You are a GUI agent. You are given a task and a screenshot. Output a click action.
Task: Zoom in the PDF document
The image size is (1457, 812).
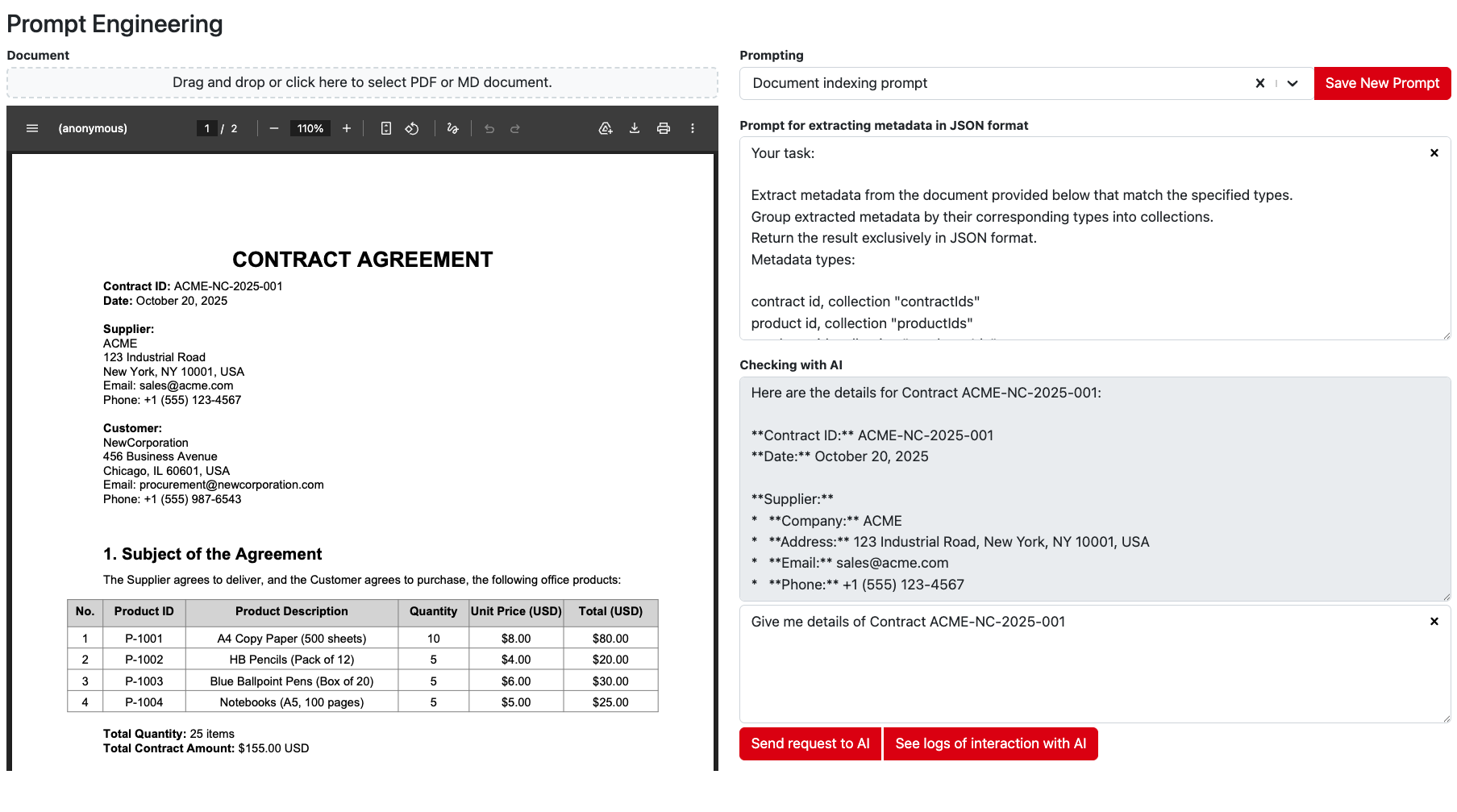click(347, 128)
